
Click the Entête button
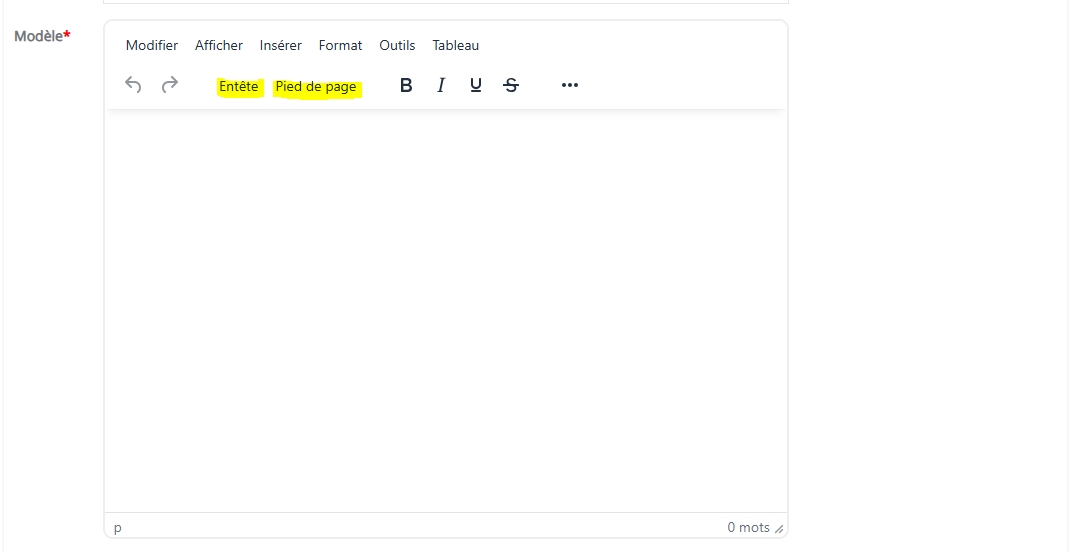coord(239,87)
